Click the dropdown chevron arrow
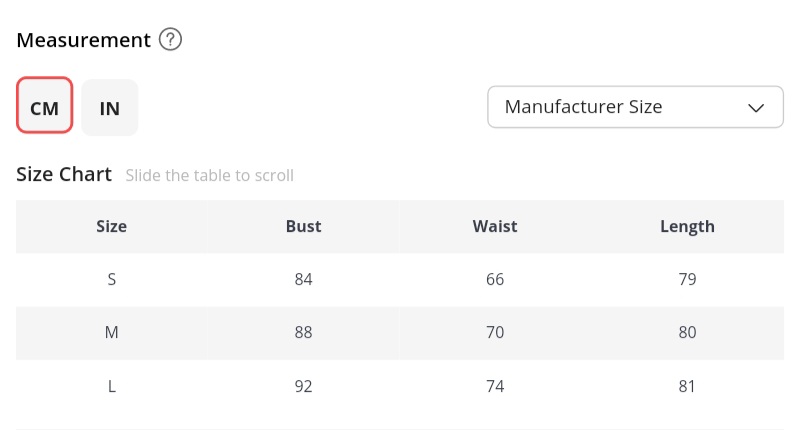 point(757,108)
